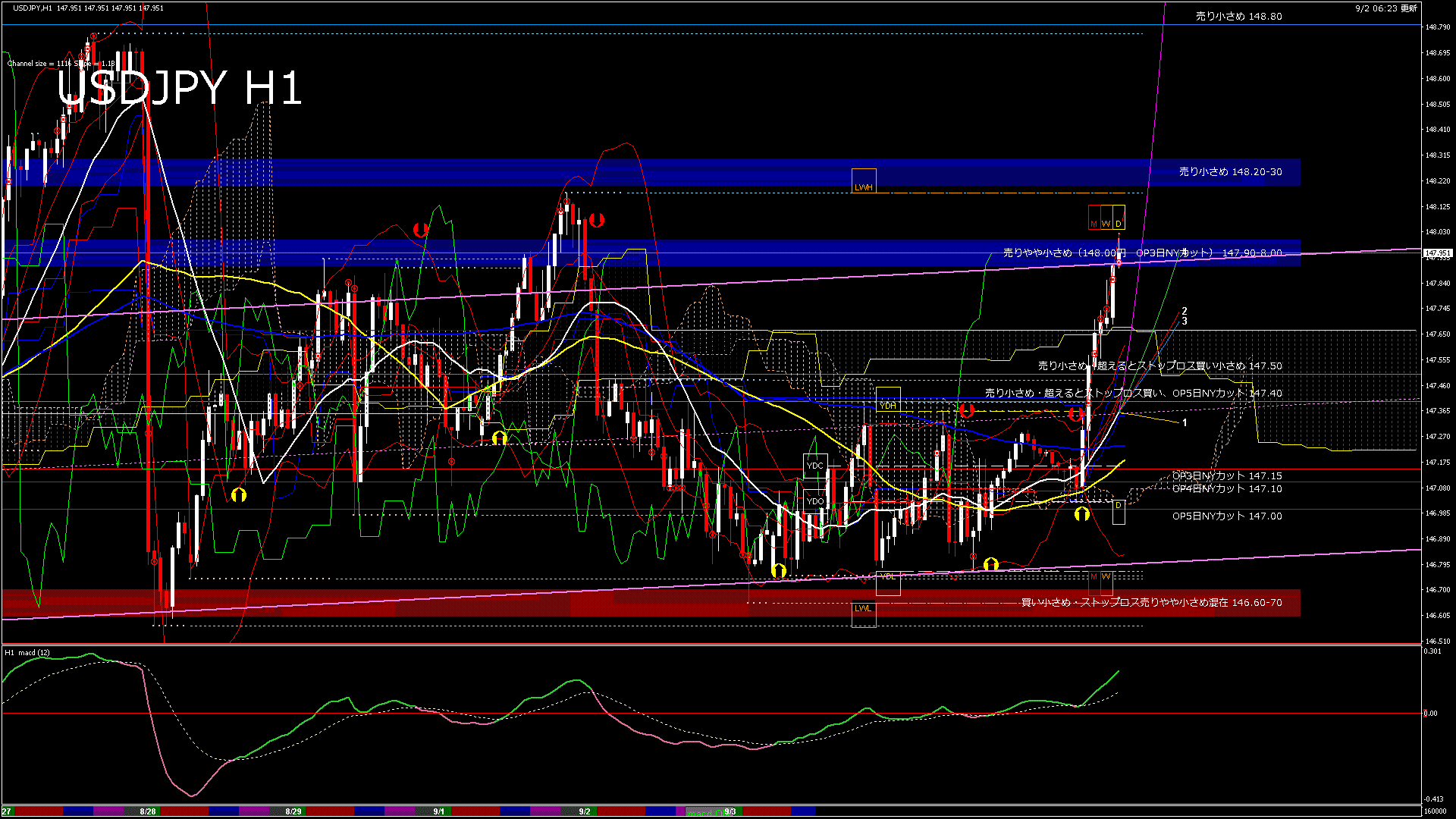The height and width of the screenshot is (819, 1456).
Task: Click red down-arrow signal right of YDH box
Action: [x=966, y=411]
